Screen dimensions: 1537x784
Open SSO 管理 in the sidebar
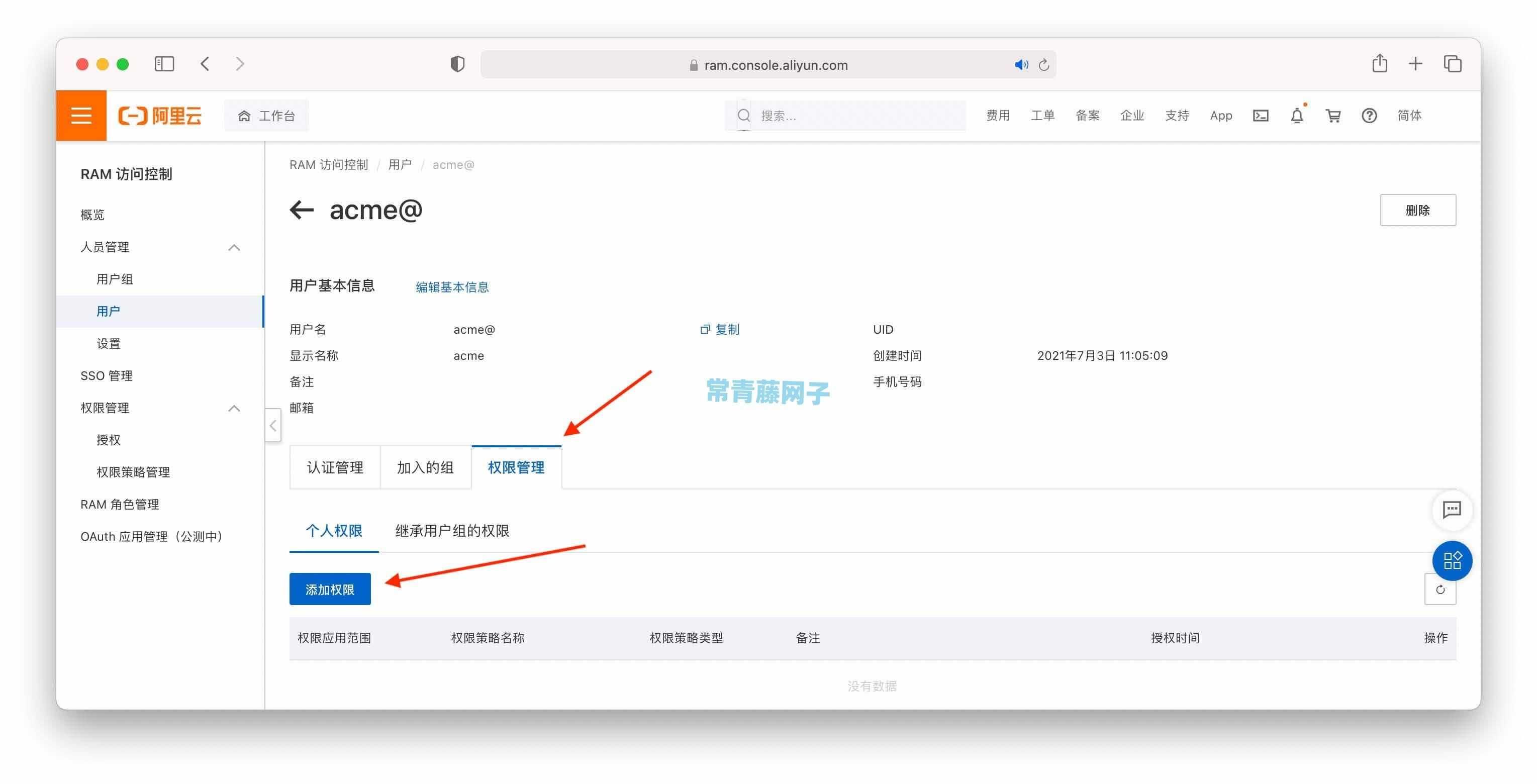pos(106,376)
